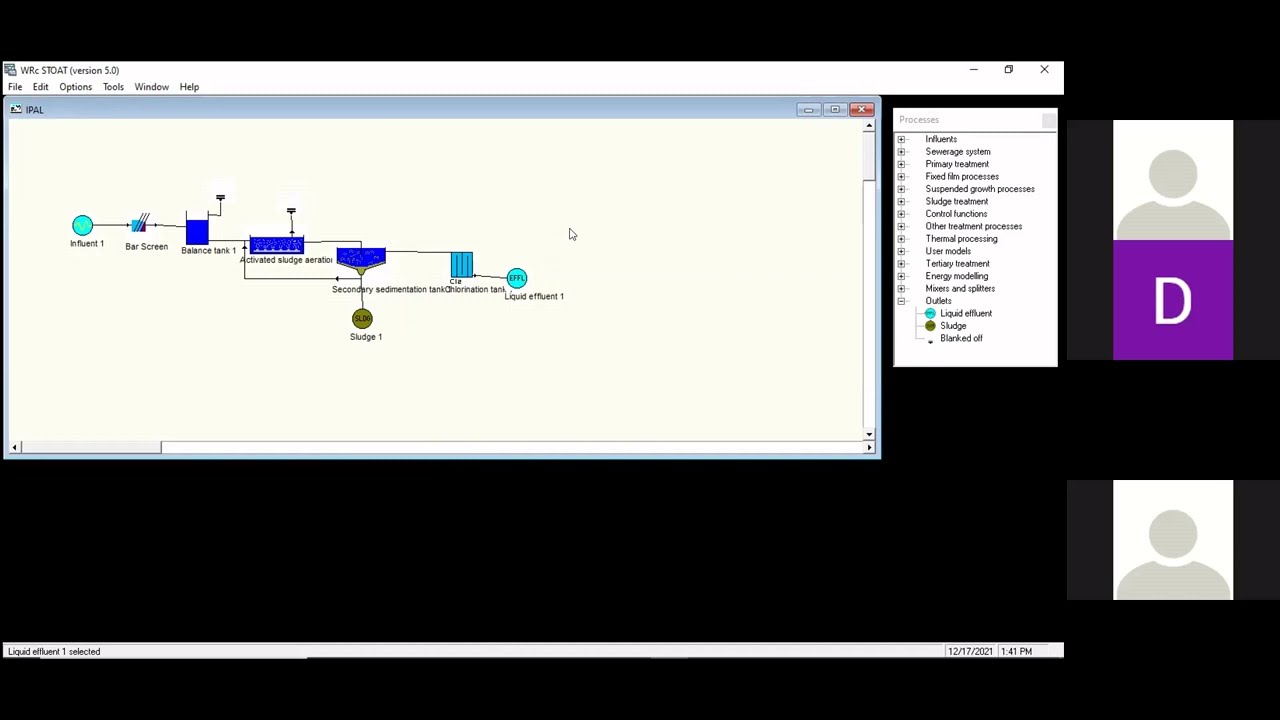Image resolution: width=1280 pixels, height=720 pixels.
Task: Expand the Influents tree node
Action: (901, 139)
